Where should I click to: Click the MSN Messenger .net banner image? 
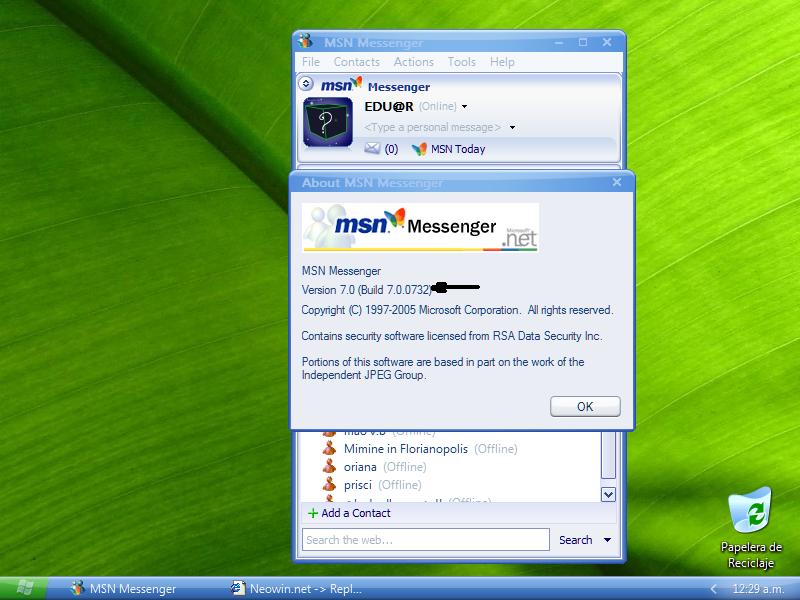point(420,227)
